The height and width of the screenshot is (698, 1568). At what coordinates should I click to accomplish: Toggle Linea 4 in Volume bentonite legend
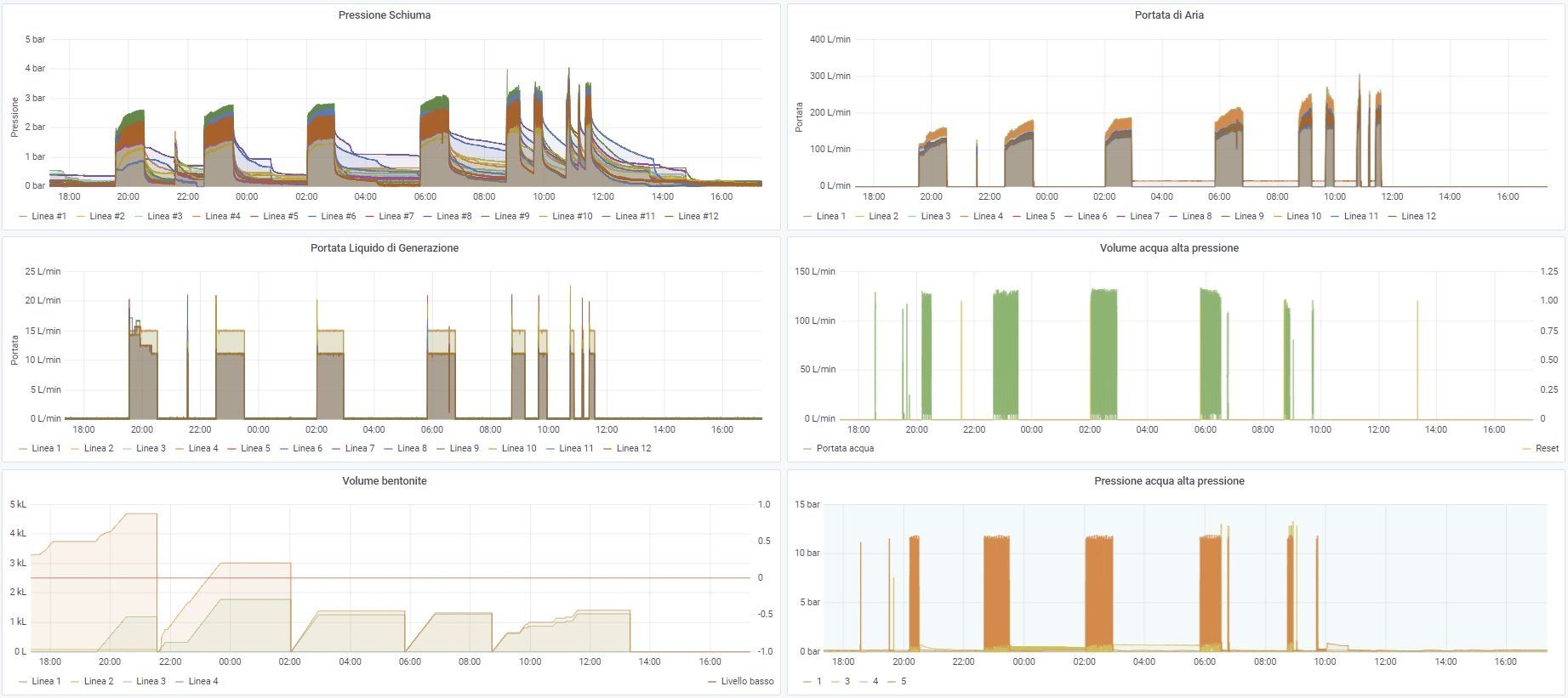(x=203, y=681)
